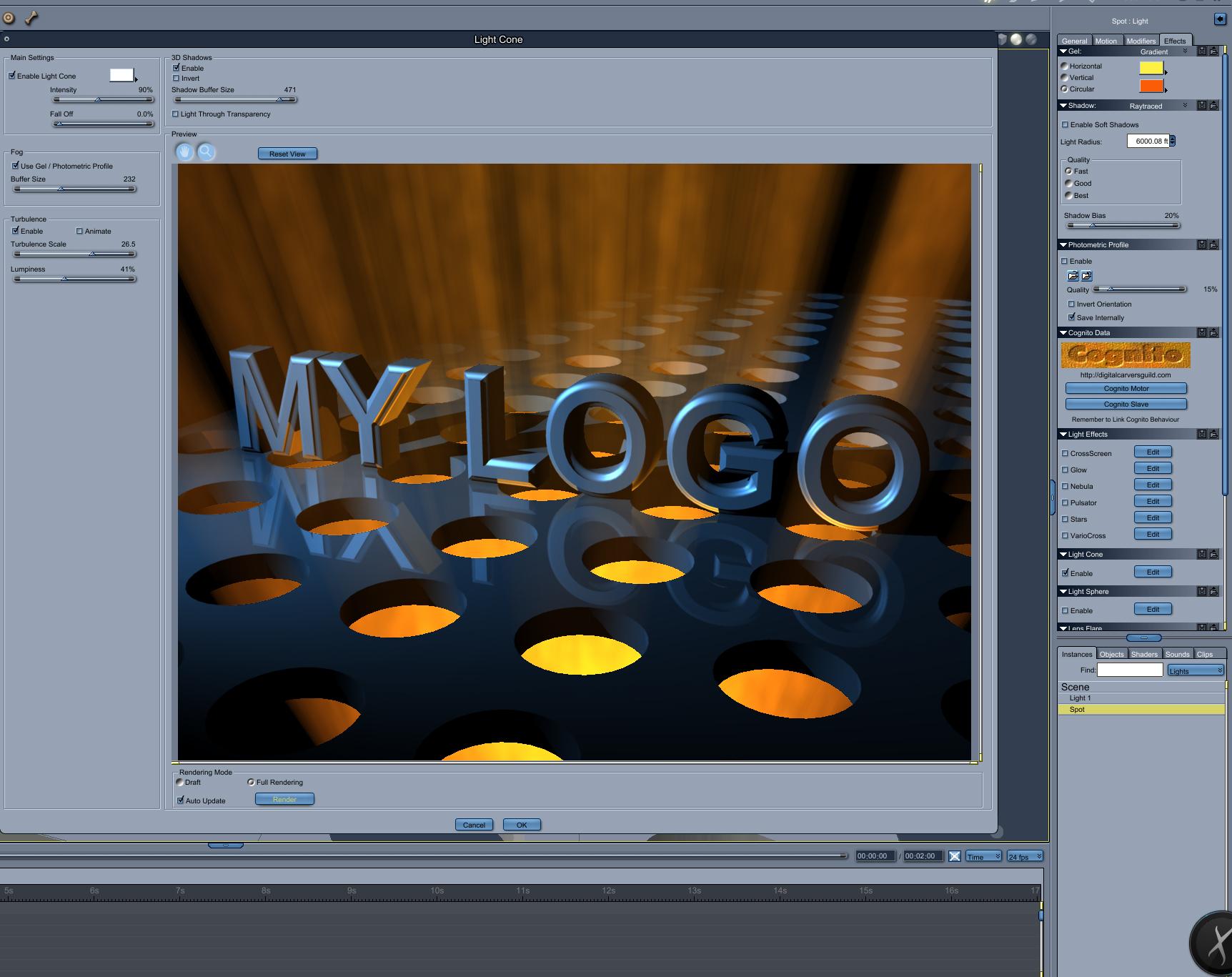Screen dimensions: 1232x977
Task: Click the back arrow icon beside Spot : Light
Action: (1220, 19)
